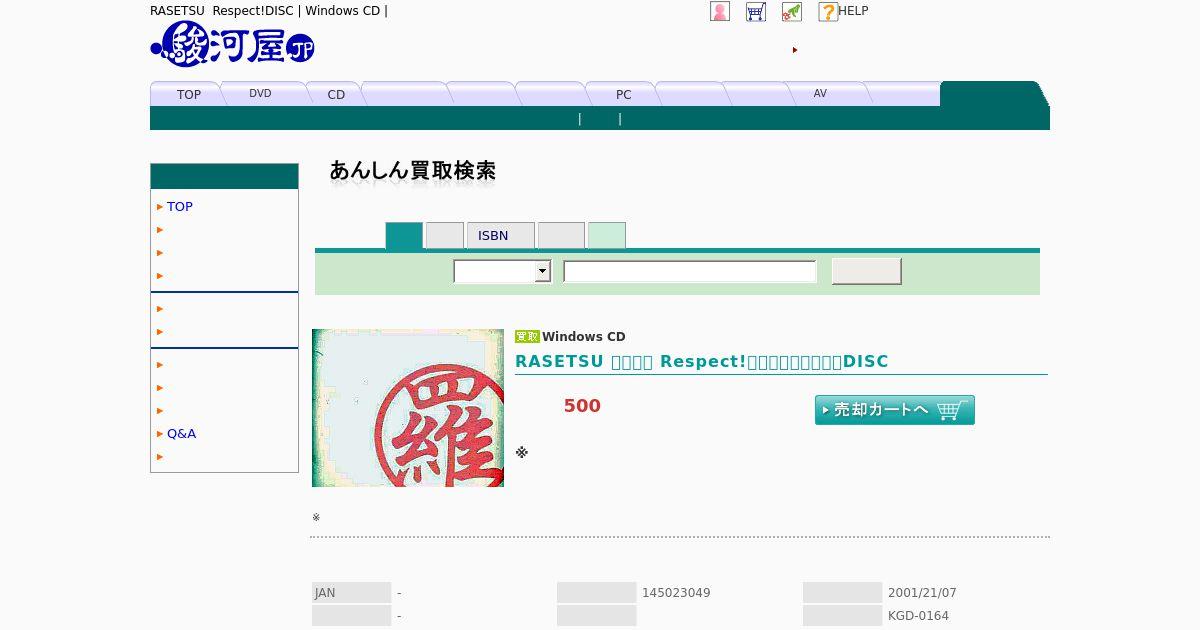Open the orange question mark help icon
Image resolution: width=1200 pixels, height=630 pixels.
[828, 11]
